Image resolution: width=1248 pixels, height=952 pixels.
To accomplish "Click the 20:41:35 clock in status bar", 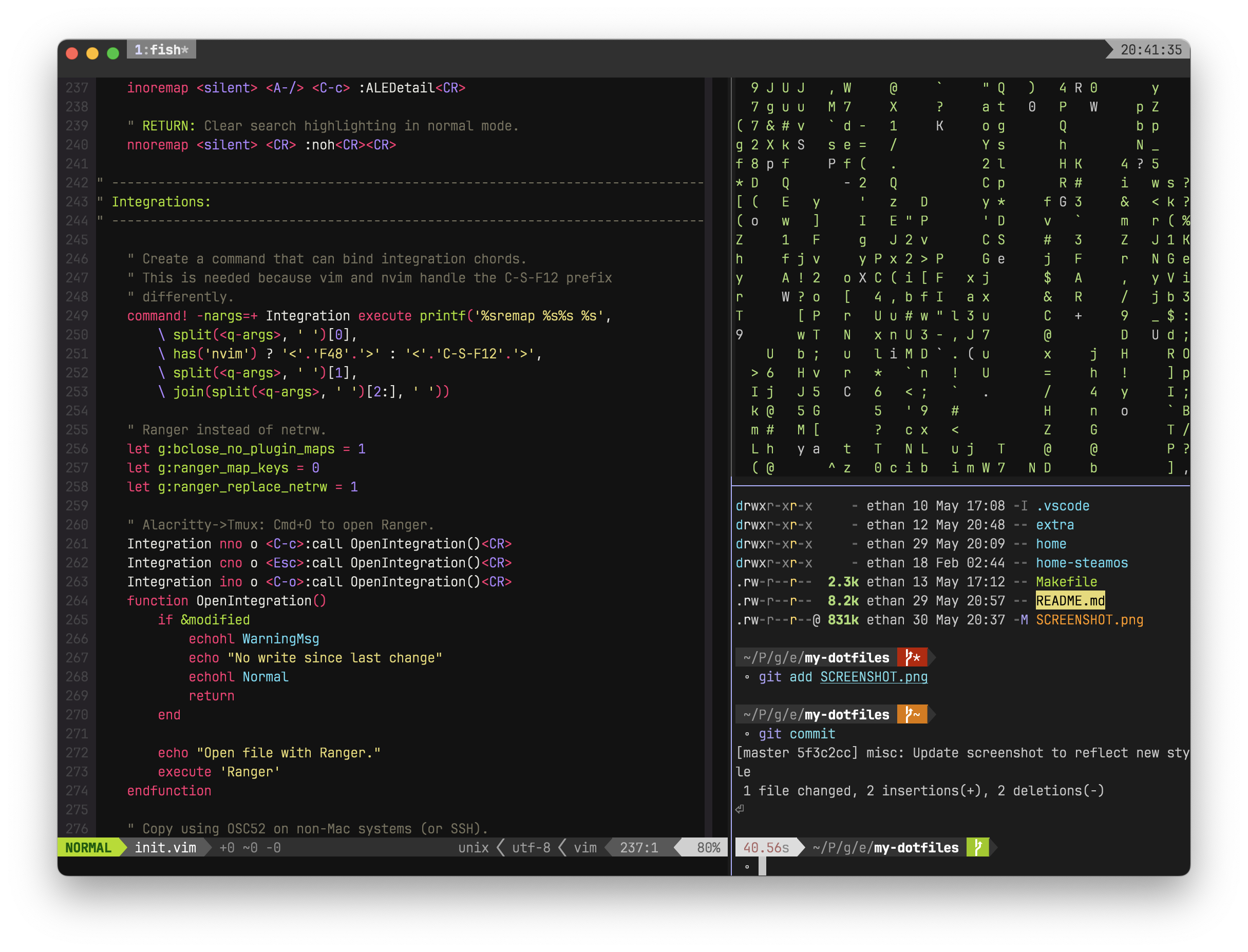I will point(1150,50).
